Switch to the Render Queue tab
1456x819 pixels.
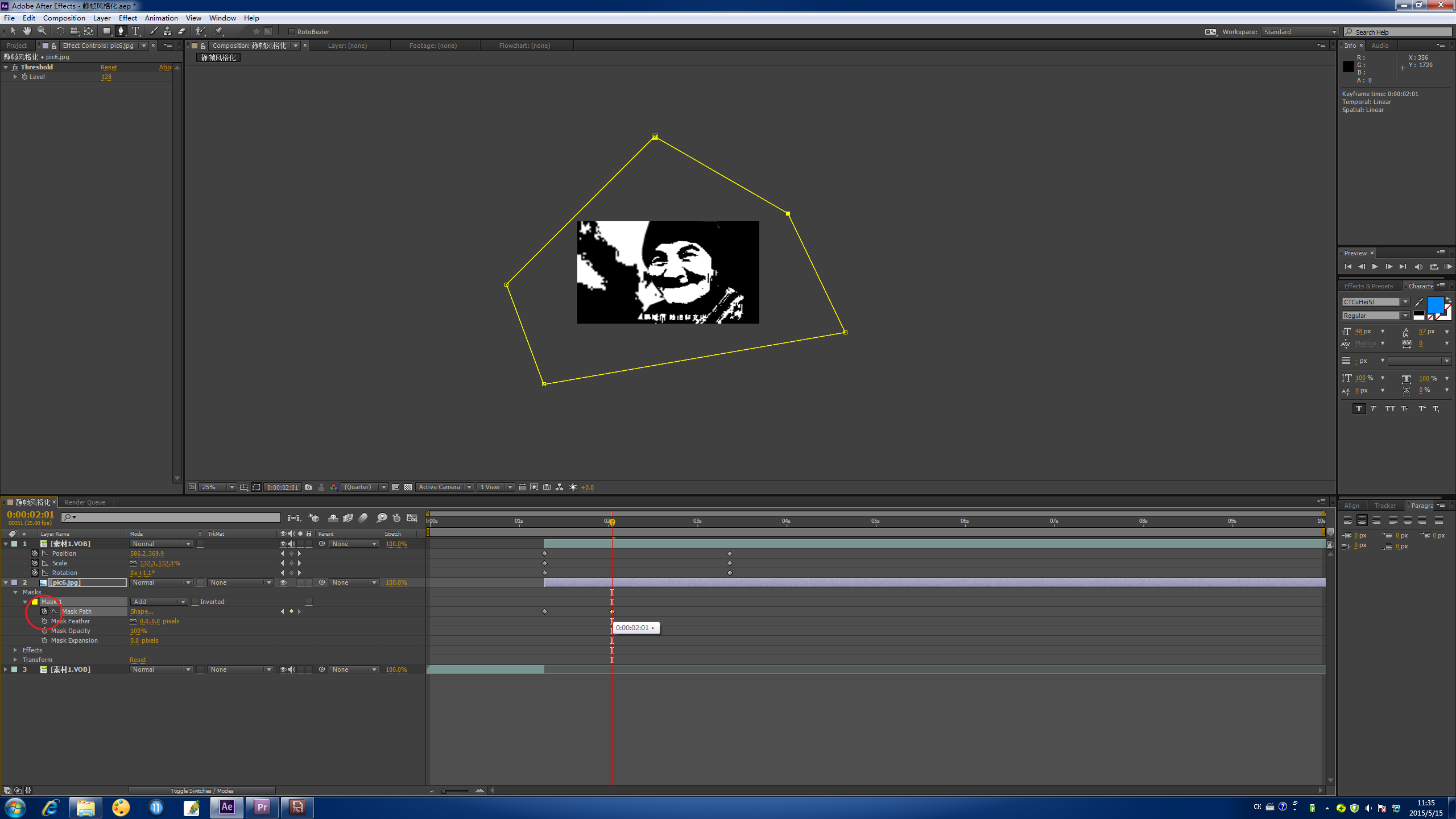85,502
